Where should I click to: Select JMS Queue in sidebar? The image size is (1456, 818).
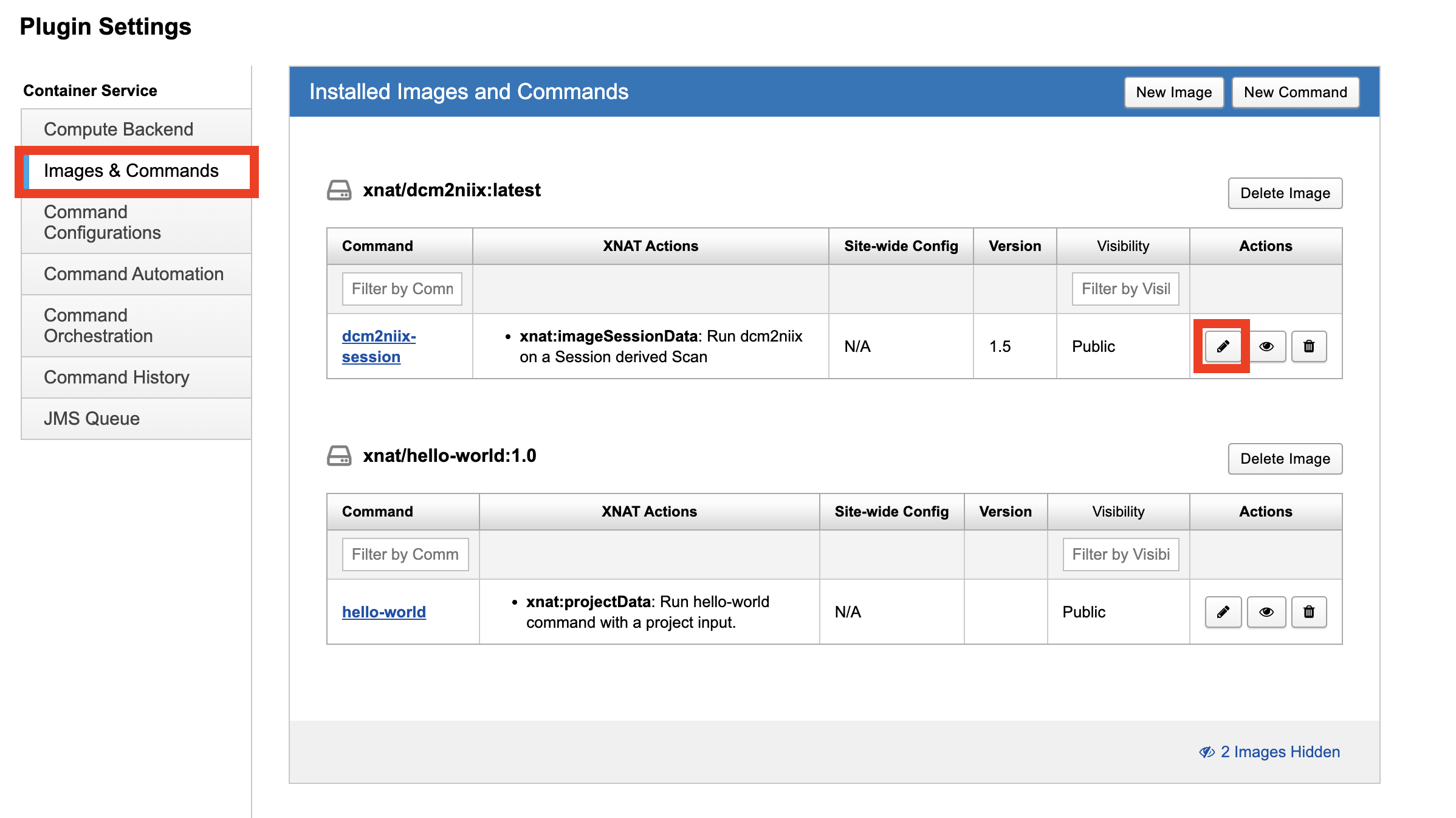tap(92, 419)
